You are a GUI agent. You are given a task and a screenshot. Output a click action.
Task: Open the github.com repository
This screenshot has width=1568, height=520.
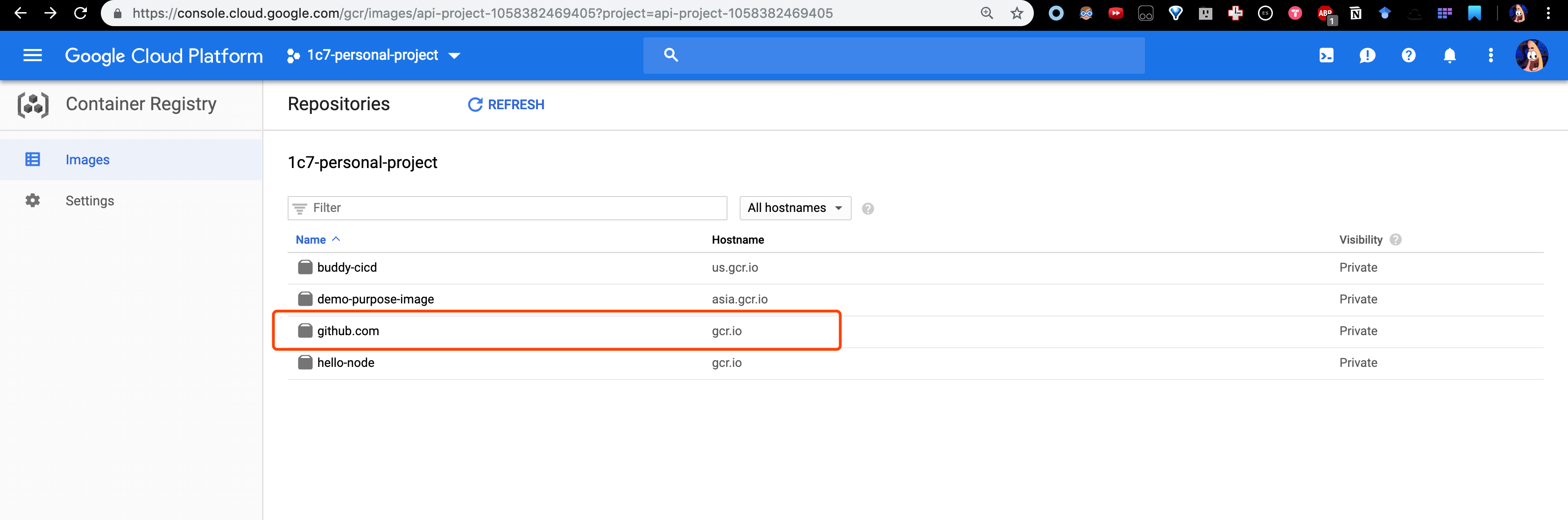tap(347, 331)
